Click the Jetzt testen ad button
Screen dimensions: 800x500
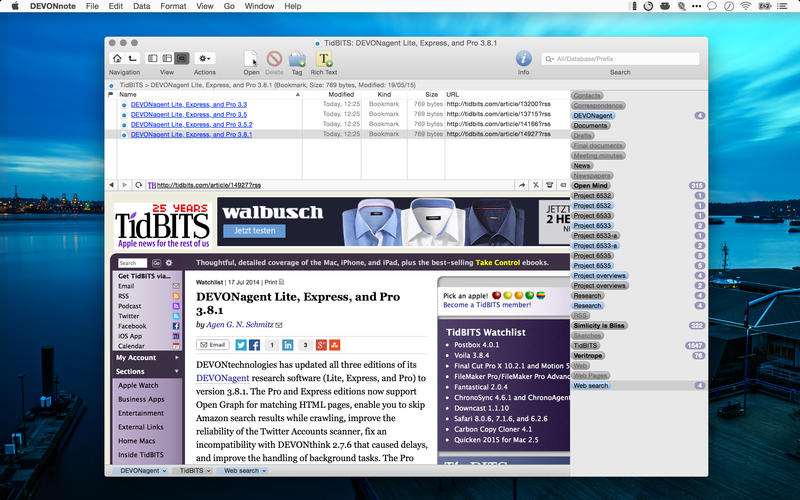pos(254,231)
